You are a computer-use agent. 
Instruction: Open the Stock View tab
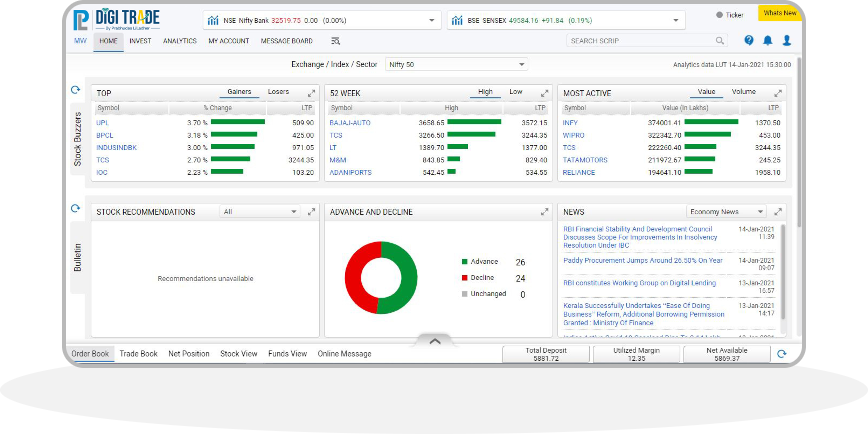click(x=239, y=354)
